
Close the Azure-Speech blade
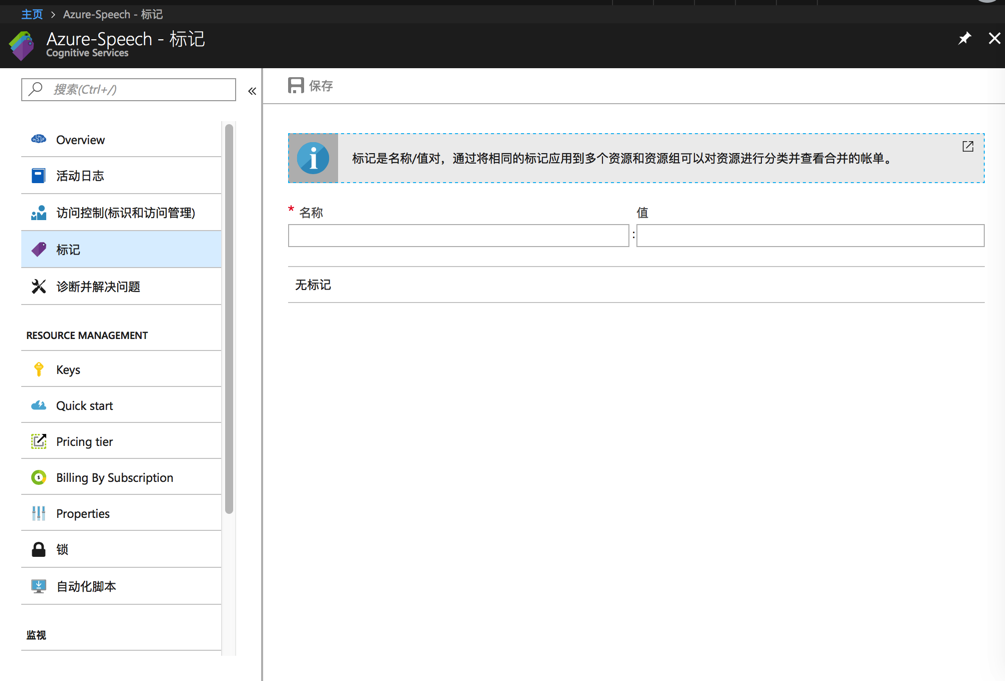click(x=994, y=38)
